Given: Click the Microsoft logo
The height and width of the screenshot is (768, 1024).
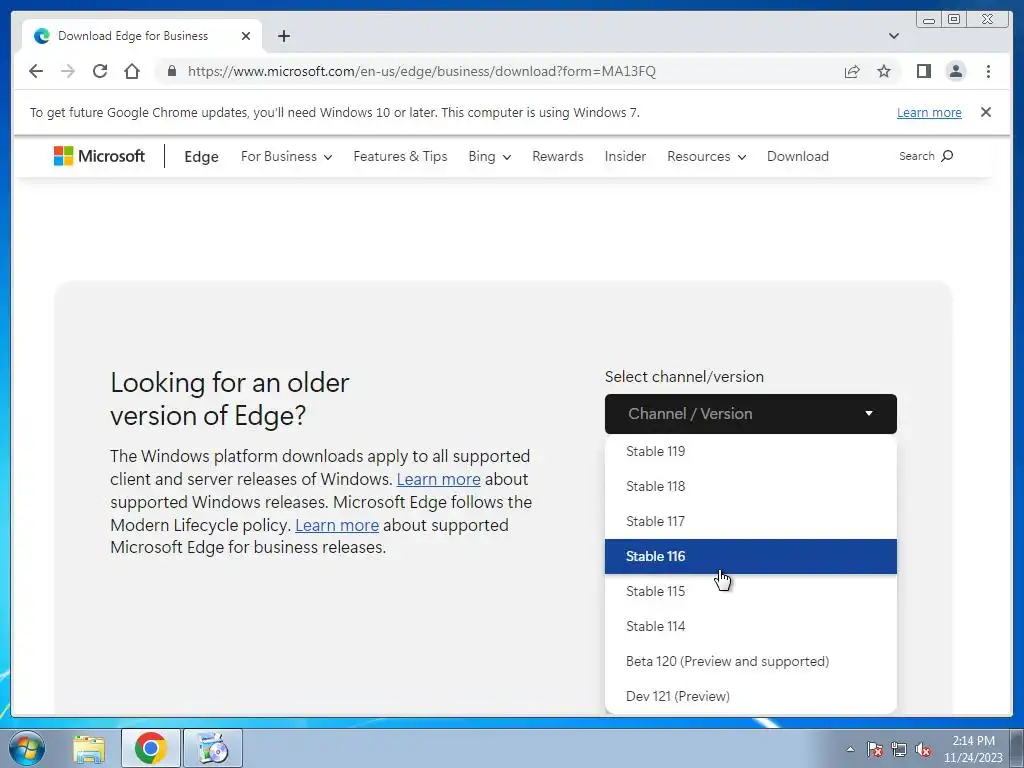Looking at the screenshot, I should click(x=99, y=156).
